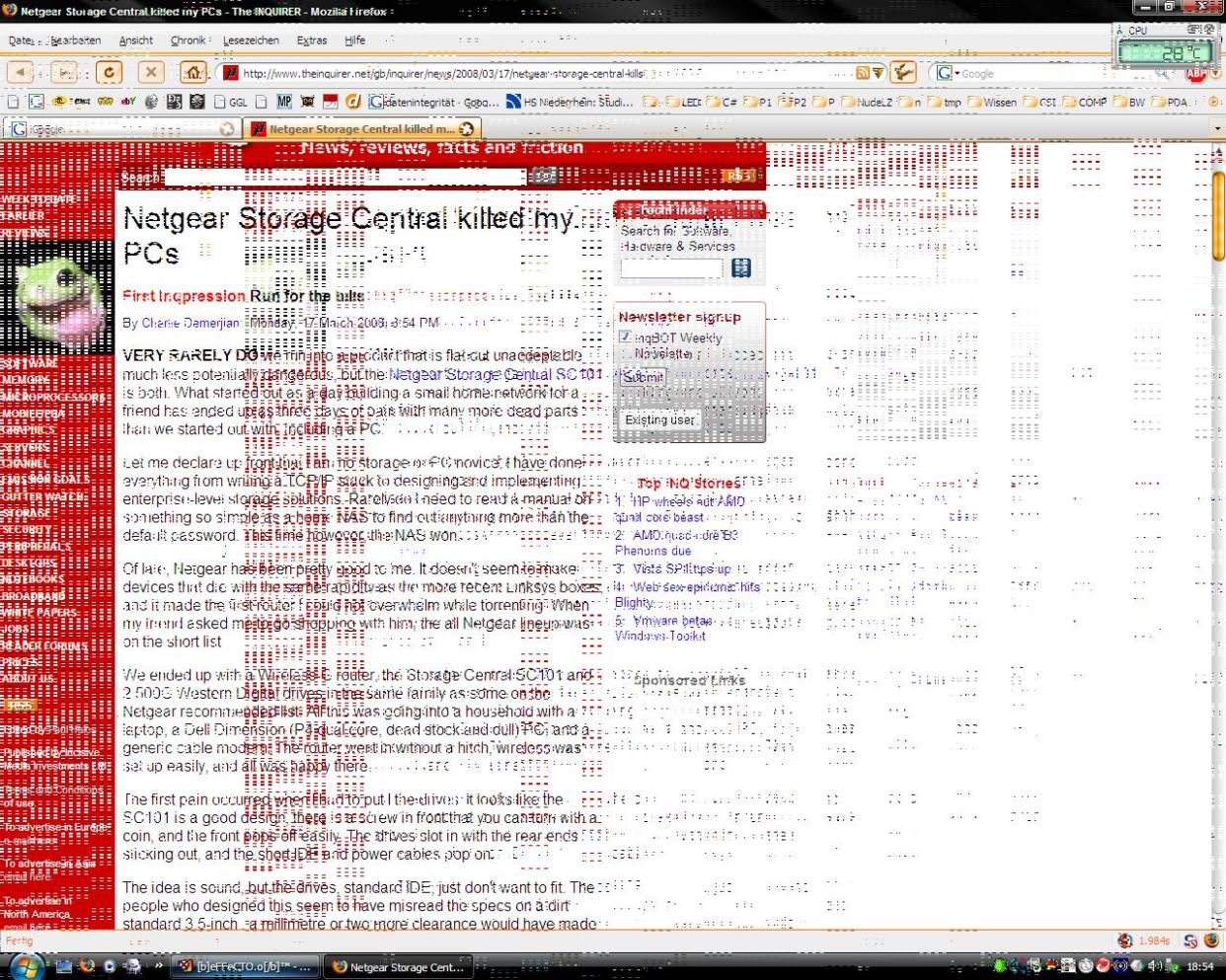
Task: Open the Datei menu
Action: [x=21, y=40]
